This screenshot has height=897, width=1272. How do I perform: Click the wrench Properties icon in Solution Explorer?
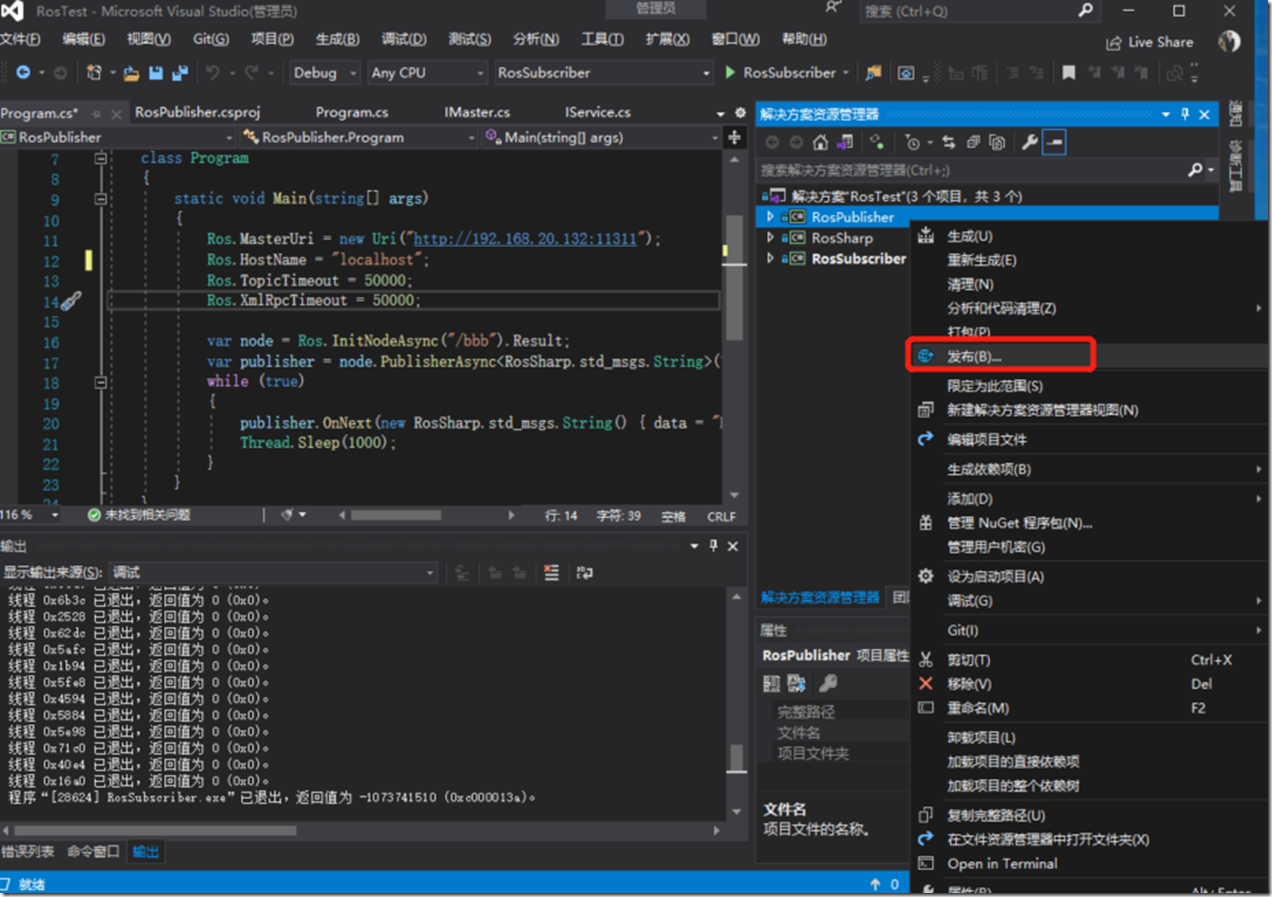(1029, 143)
